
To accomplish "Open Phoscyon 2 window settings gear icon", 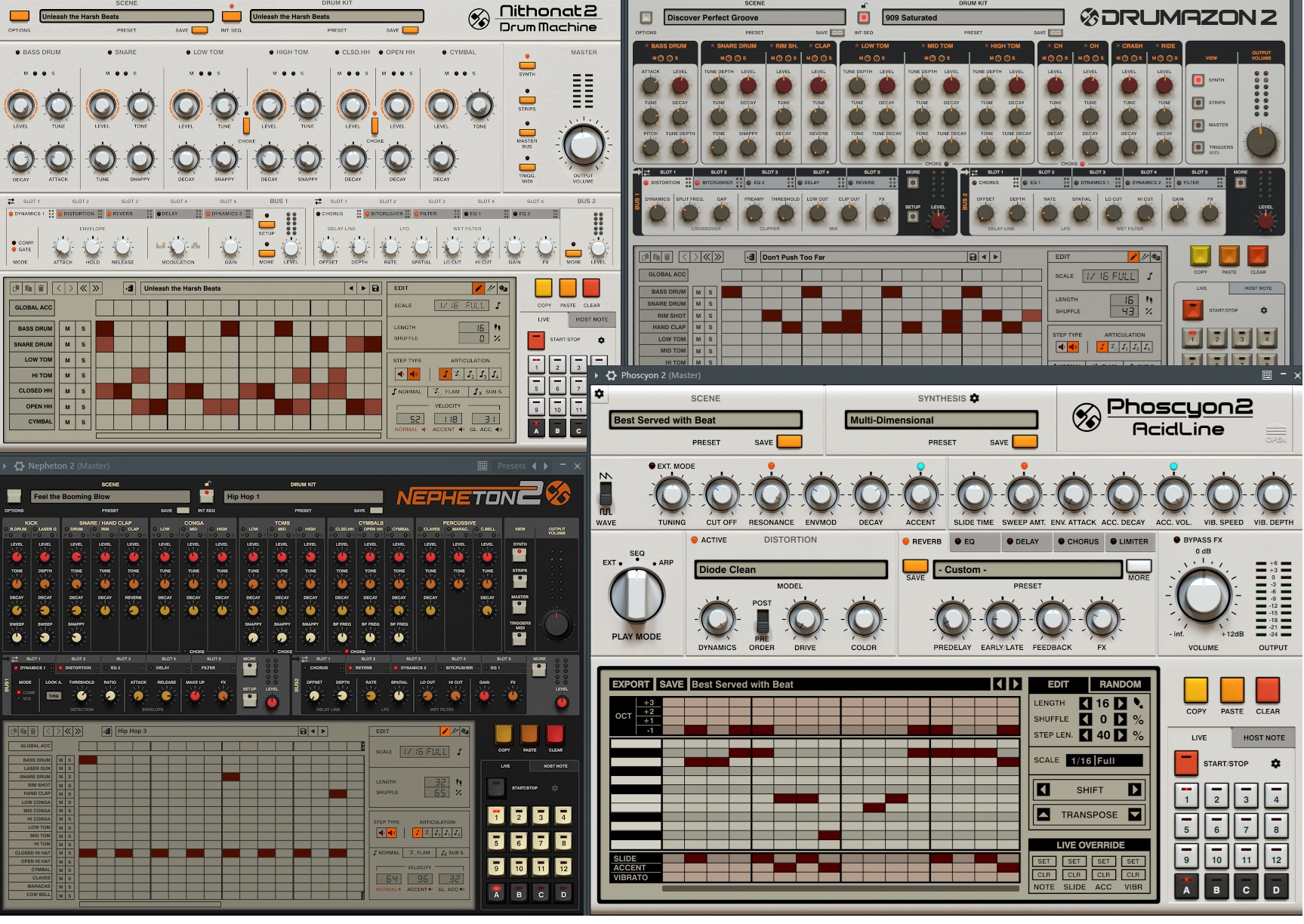I will (x=611, y=375).
